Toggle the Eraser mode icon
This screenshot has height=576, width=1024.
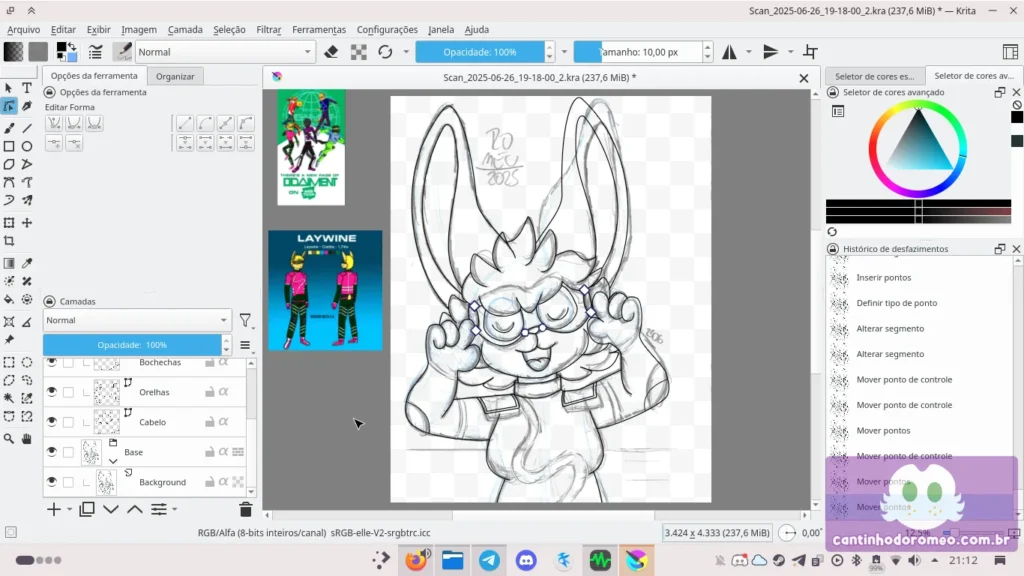tap(331, 52)
